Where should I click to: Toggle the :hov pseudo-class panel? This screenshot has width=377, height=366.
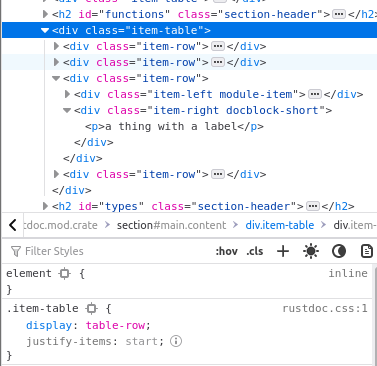227,251
